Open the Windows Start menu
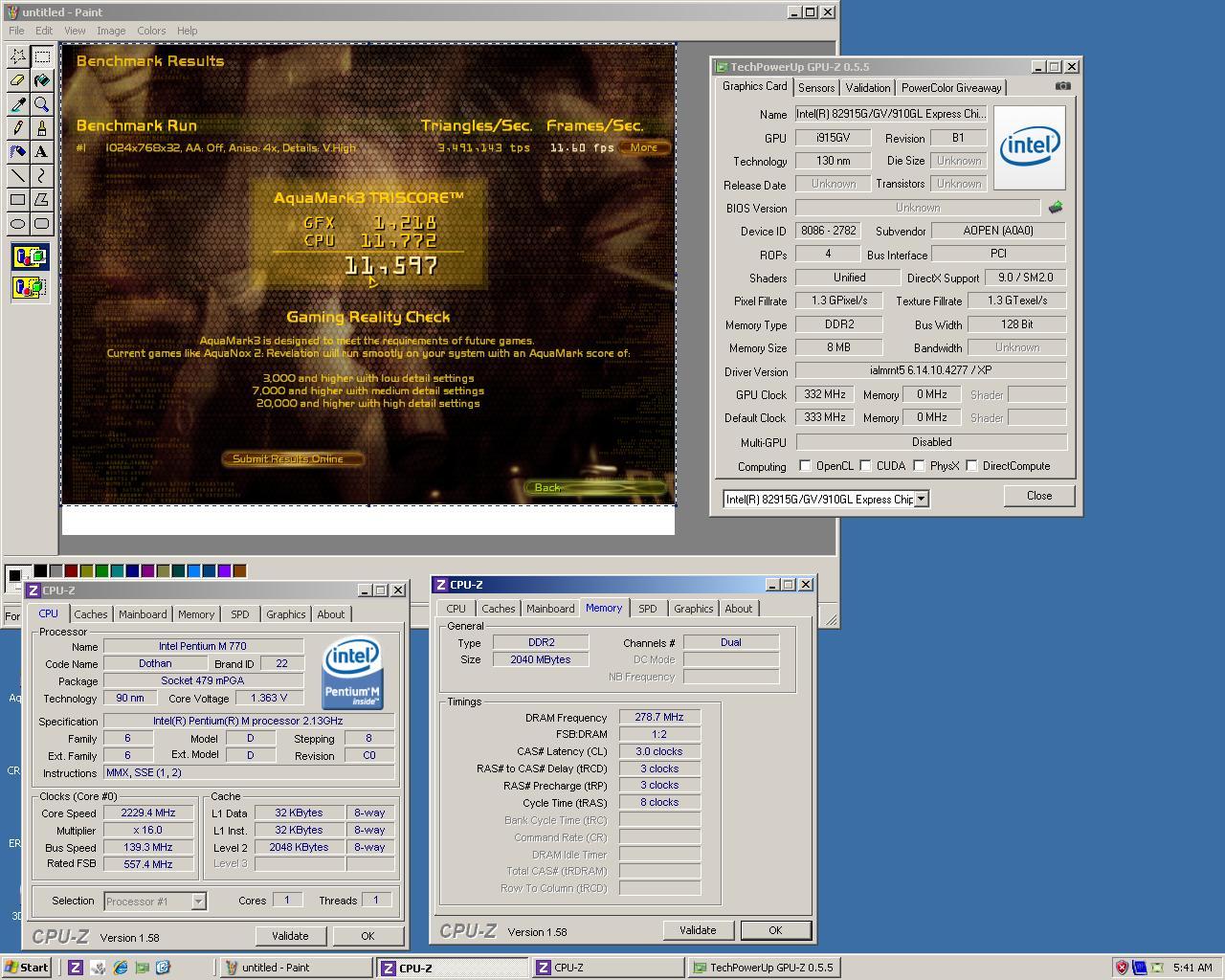This screenshot has height=980, width=1225. click(27, 968)
